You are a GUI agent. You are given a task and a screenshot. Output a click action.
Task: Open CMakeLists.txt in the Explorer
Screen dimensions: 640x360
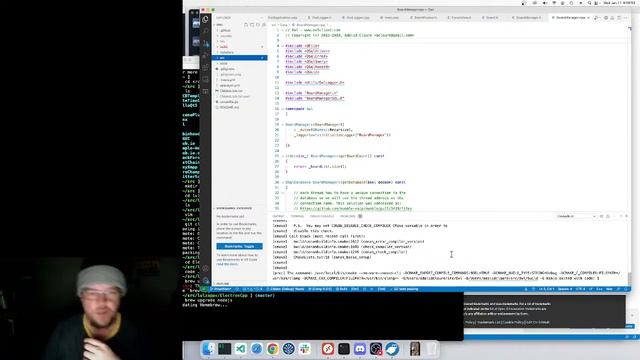click(231, 91)
